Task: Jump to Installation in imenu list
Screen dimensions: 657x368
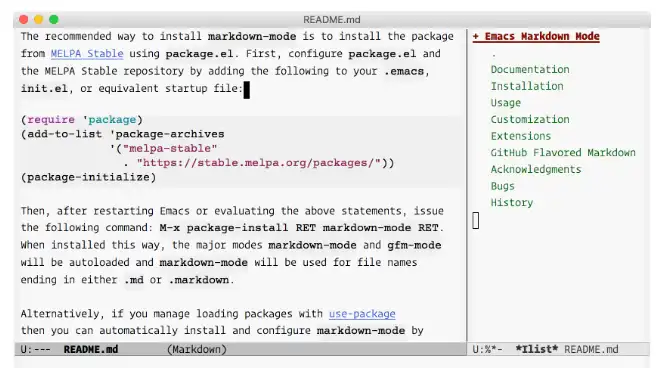Action: (x=527, y=86)
